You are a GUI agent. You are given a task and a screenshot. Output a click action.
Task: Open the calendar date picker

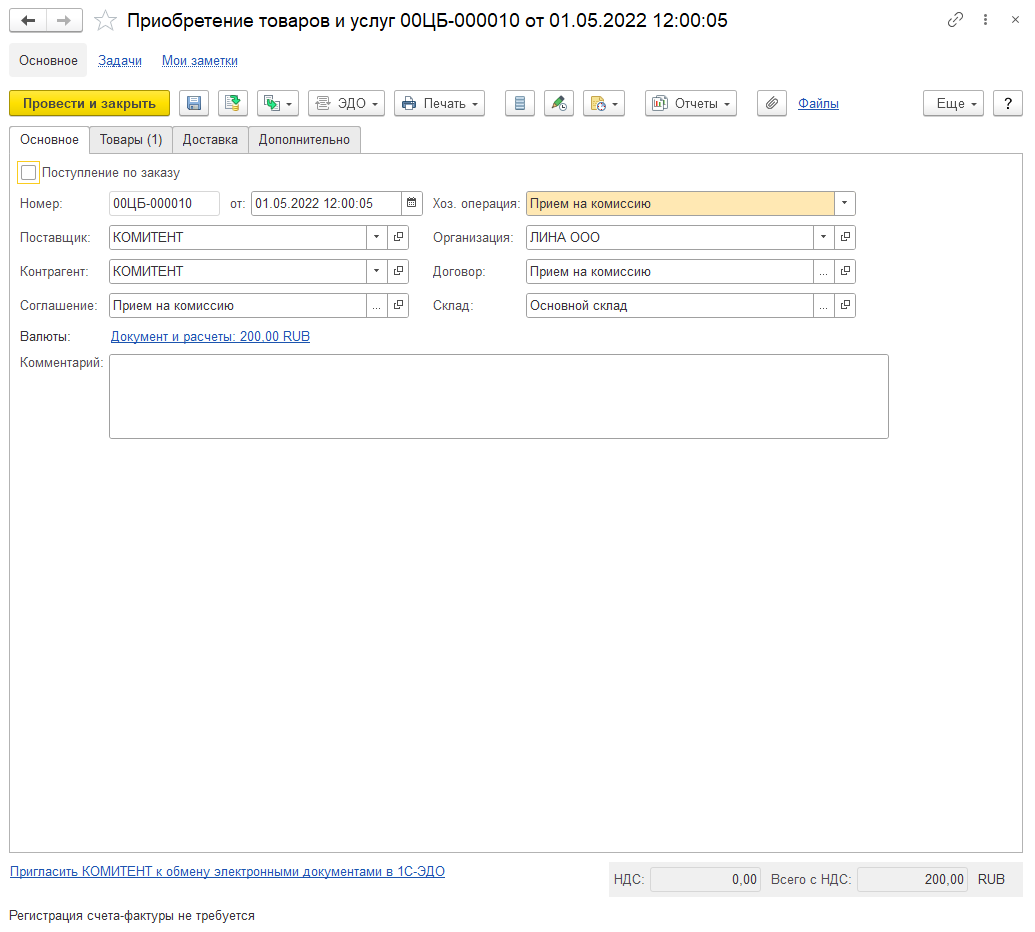click(x=411, y=204)
